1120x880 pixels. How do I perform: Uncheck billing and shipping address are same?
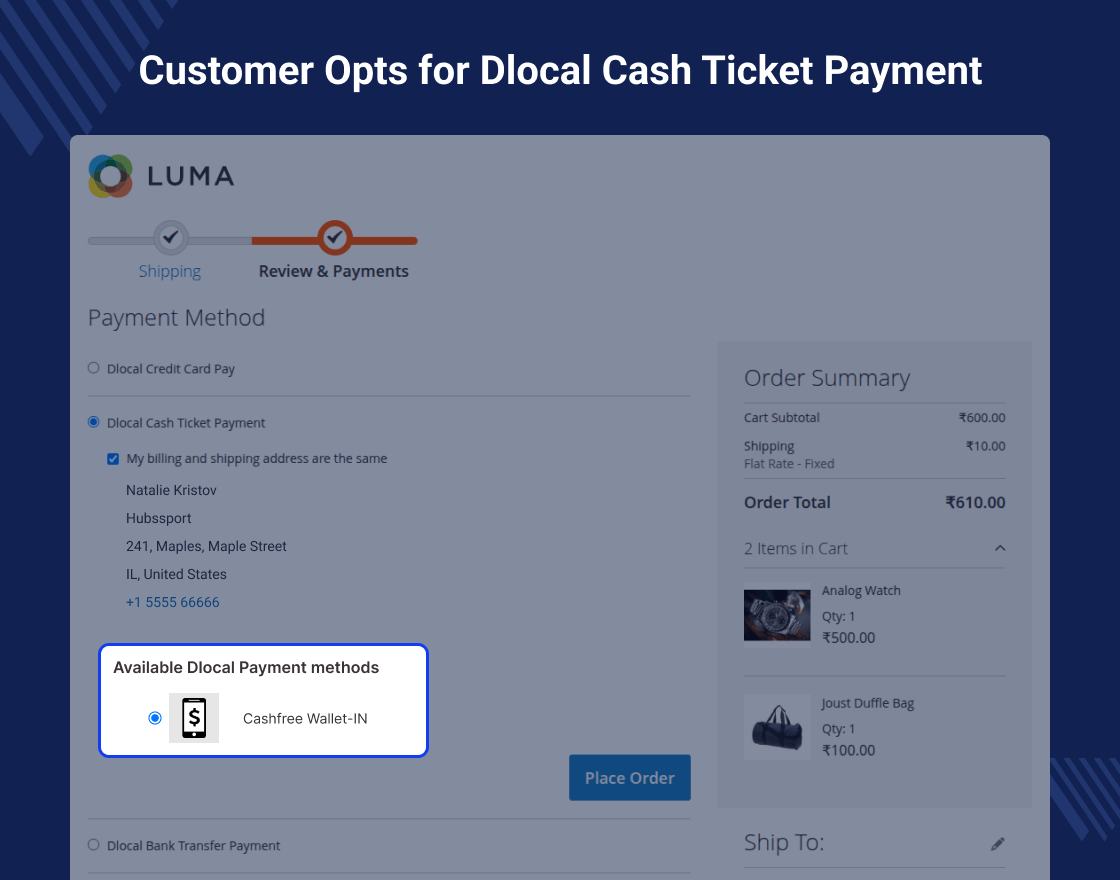(113, 459)
